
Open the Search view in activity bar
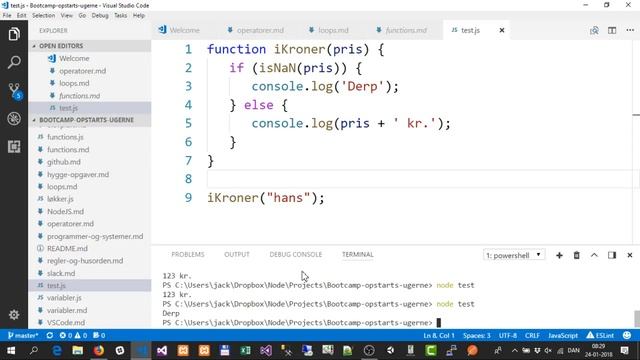tap(14, 62)
